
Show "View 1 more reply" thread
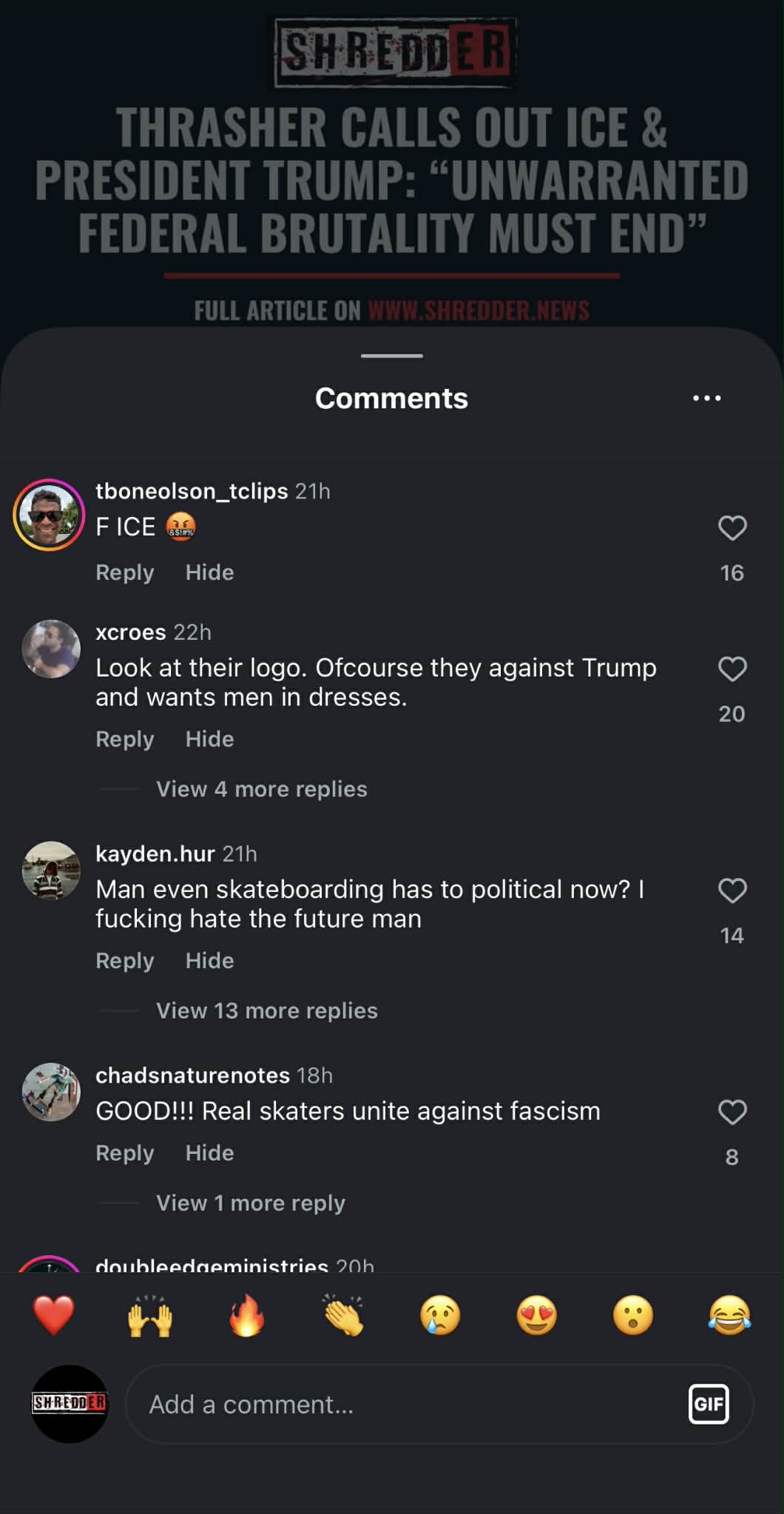(x=250, y=1203)
